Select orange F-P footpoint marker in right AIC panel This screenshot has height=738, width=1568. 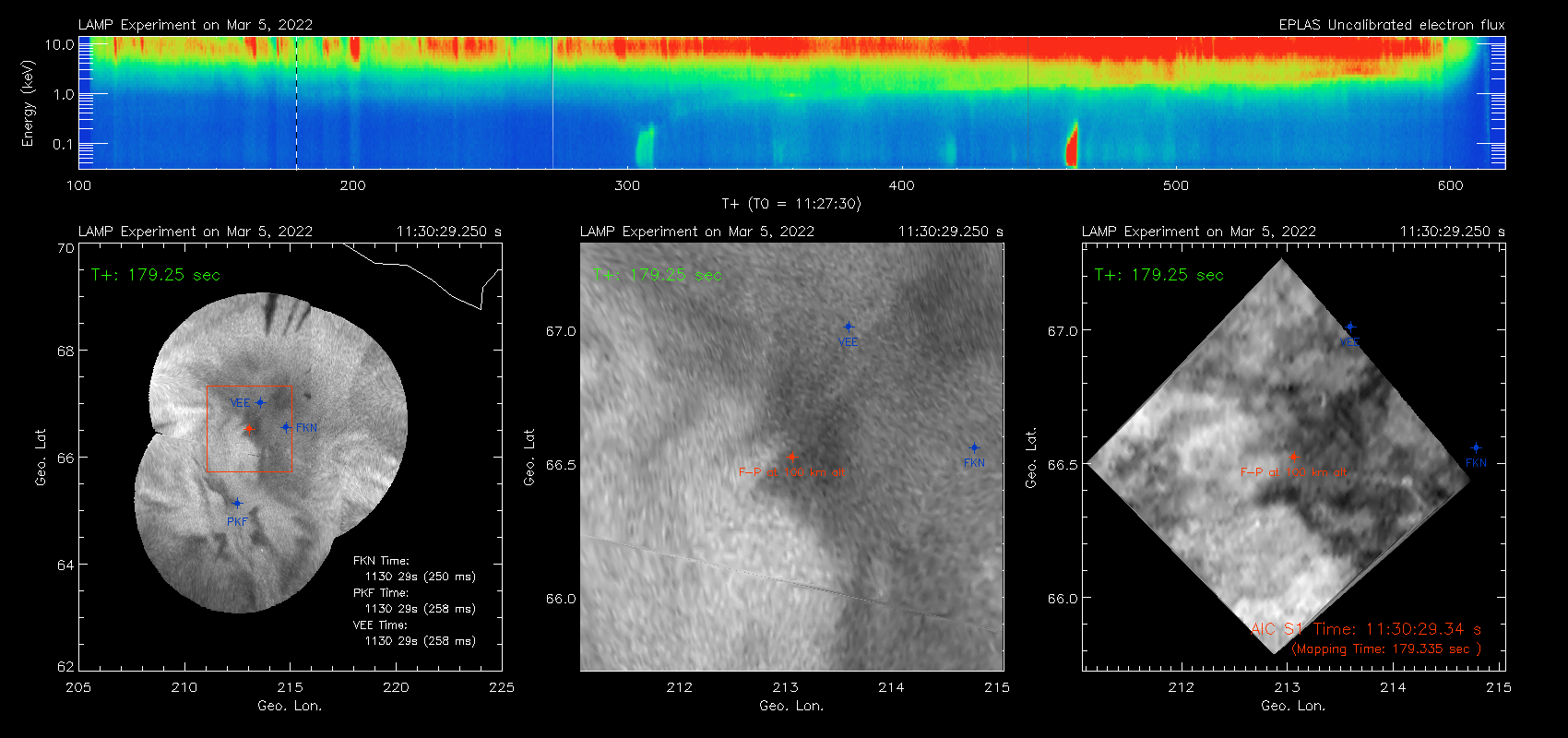(1293, 458)
